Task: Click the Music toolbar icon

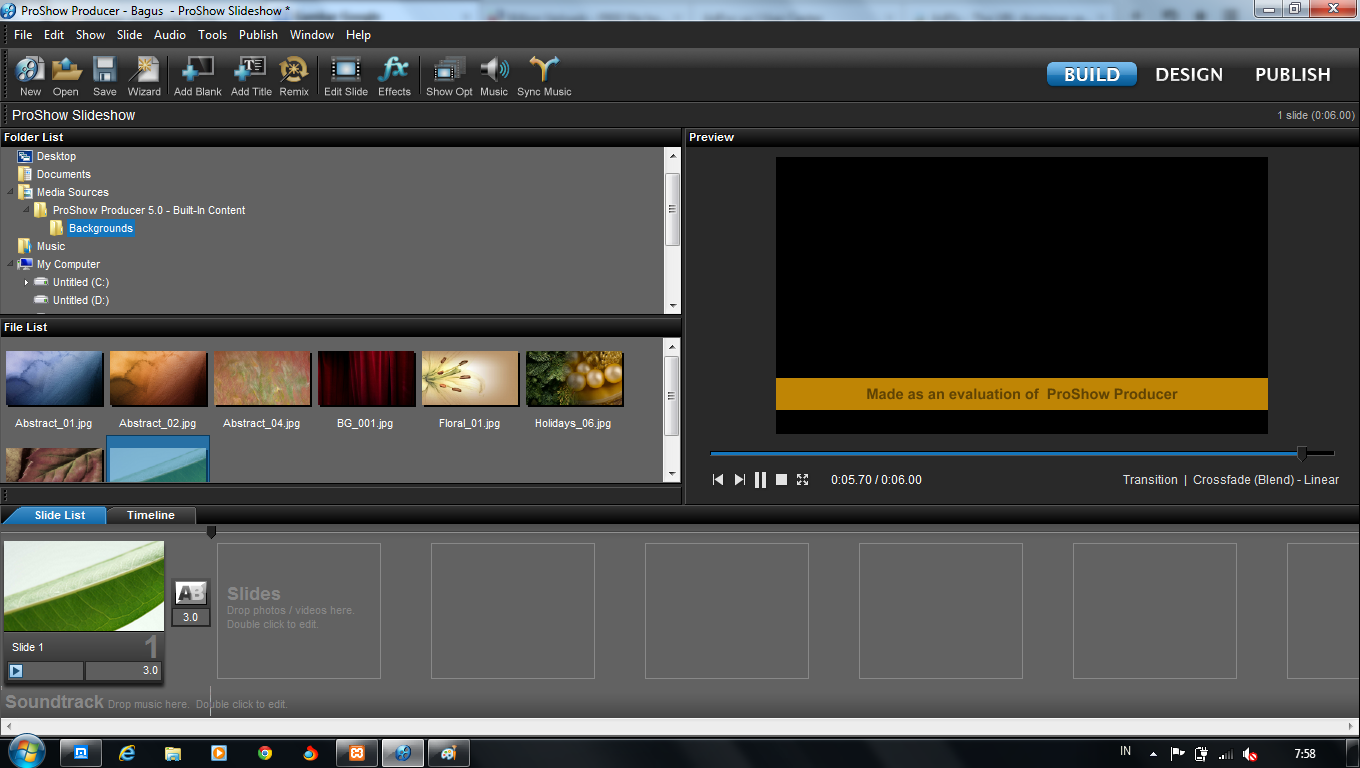Action: [494, 76]
